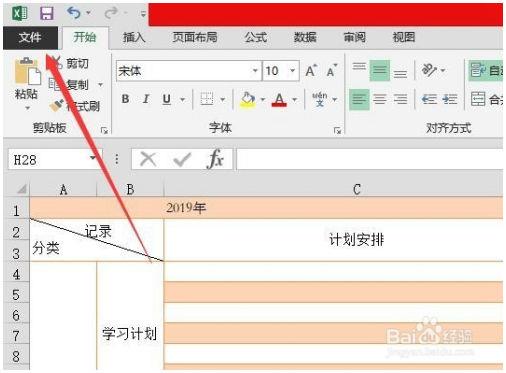Open the underline style dropdown arrow

coord(182,99)
